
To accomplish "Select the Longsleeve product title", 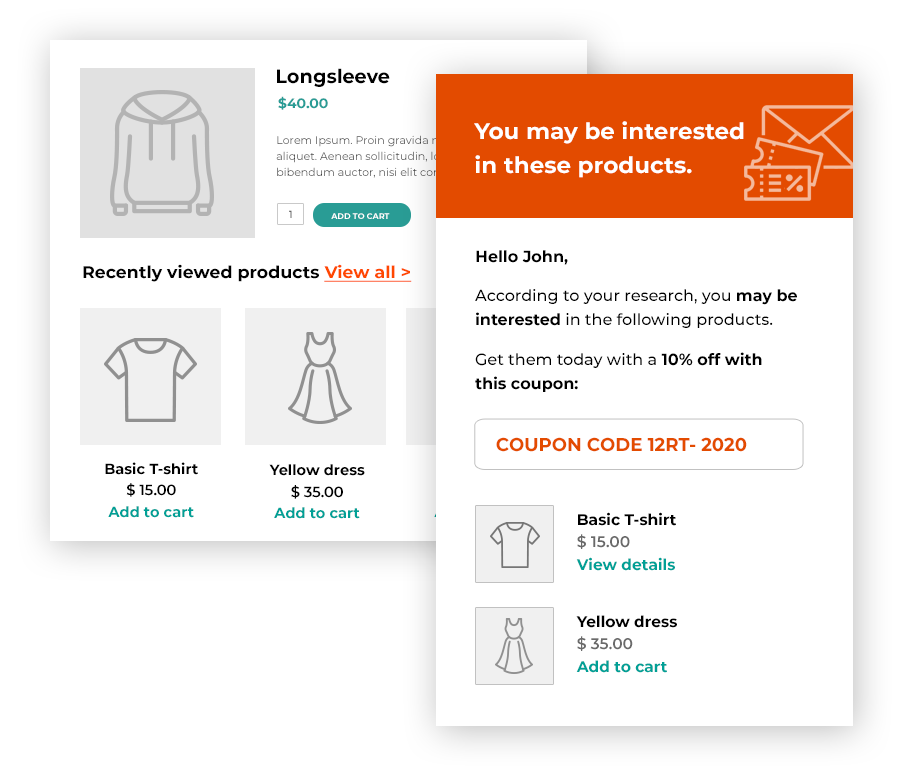I will pyautogui.click(x=333, y=76).
